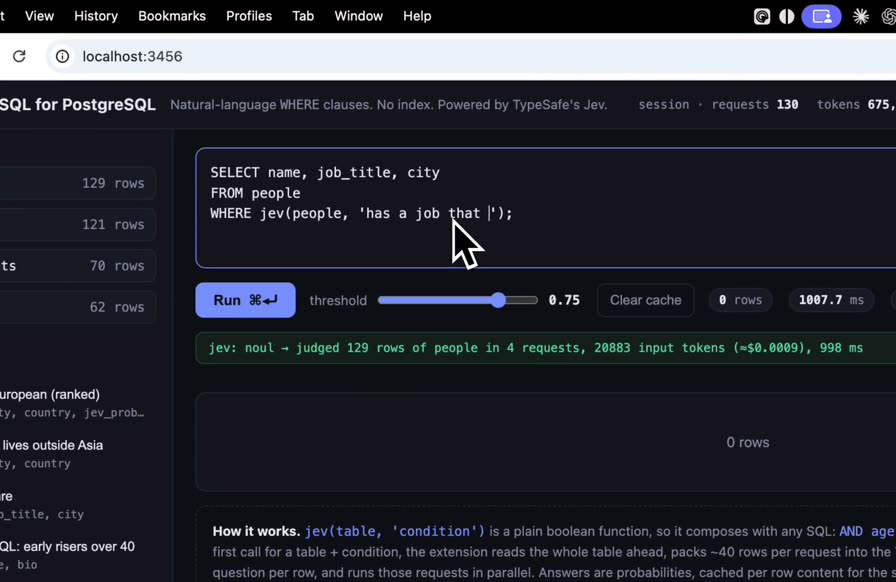Run the query with the Run button
Viewport: 896px width, 582px height.
click(x=246, y=300)
